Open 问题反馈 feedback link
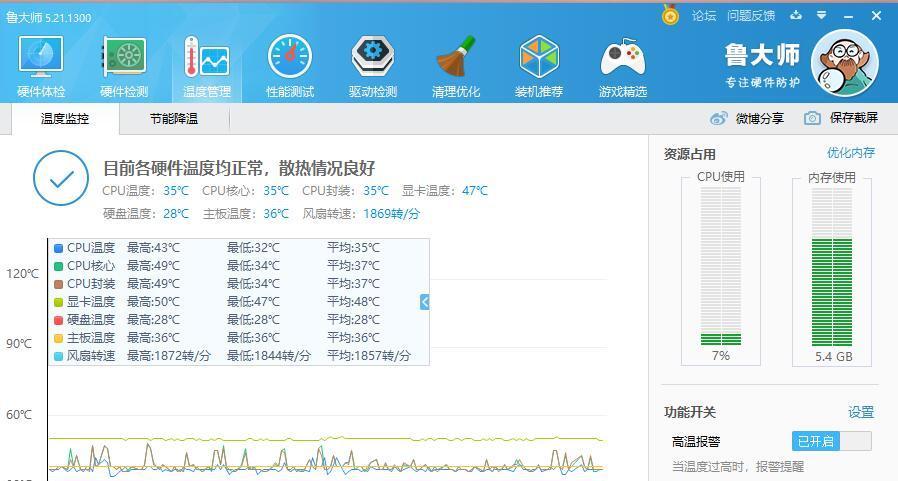 tap(751, 16)
